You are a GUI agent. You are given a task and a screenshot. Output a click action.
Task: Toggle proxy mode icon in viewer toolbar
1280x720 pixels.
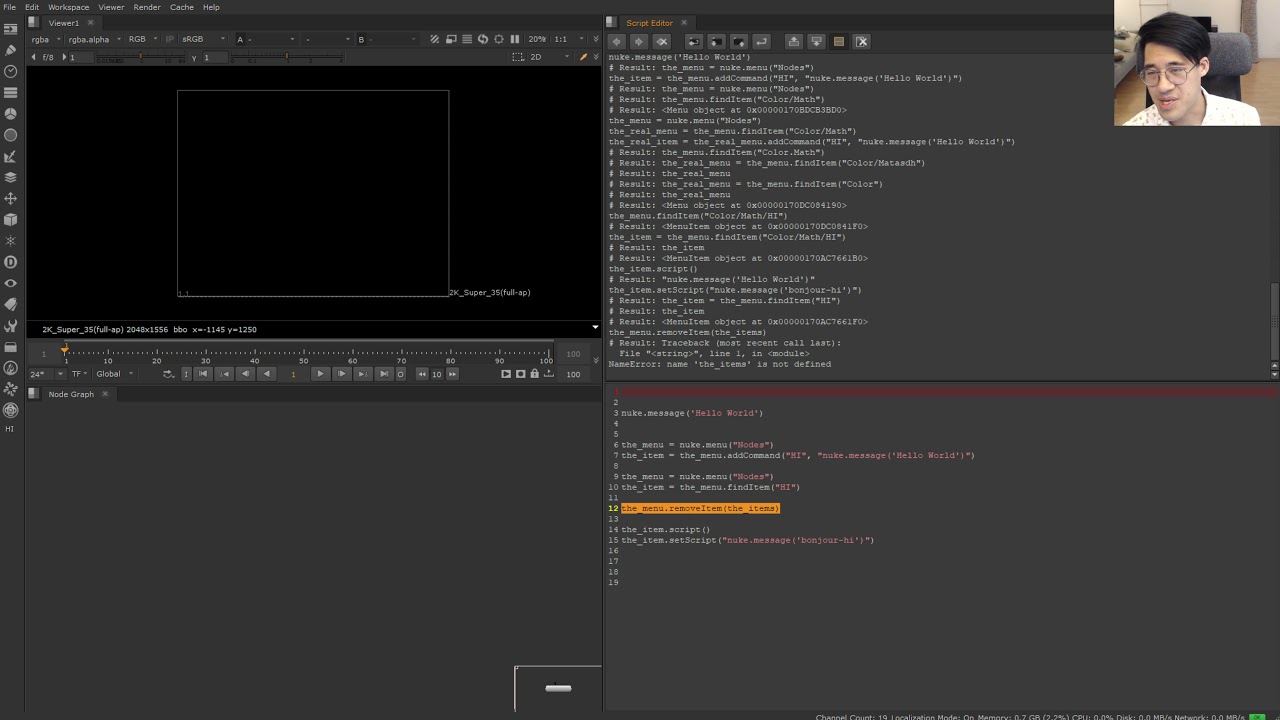coord(451,39)
